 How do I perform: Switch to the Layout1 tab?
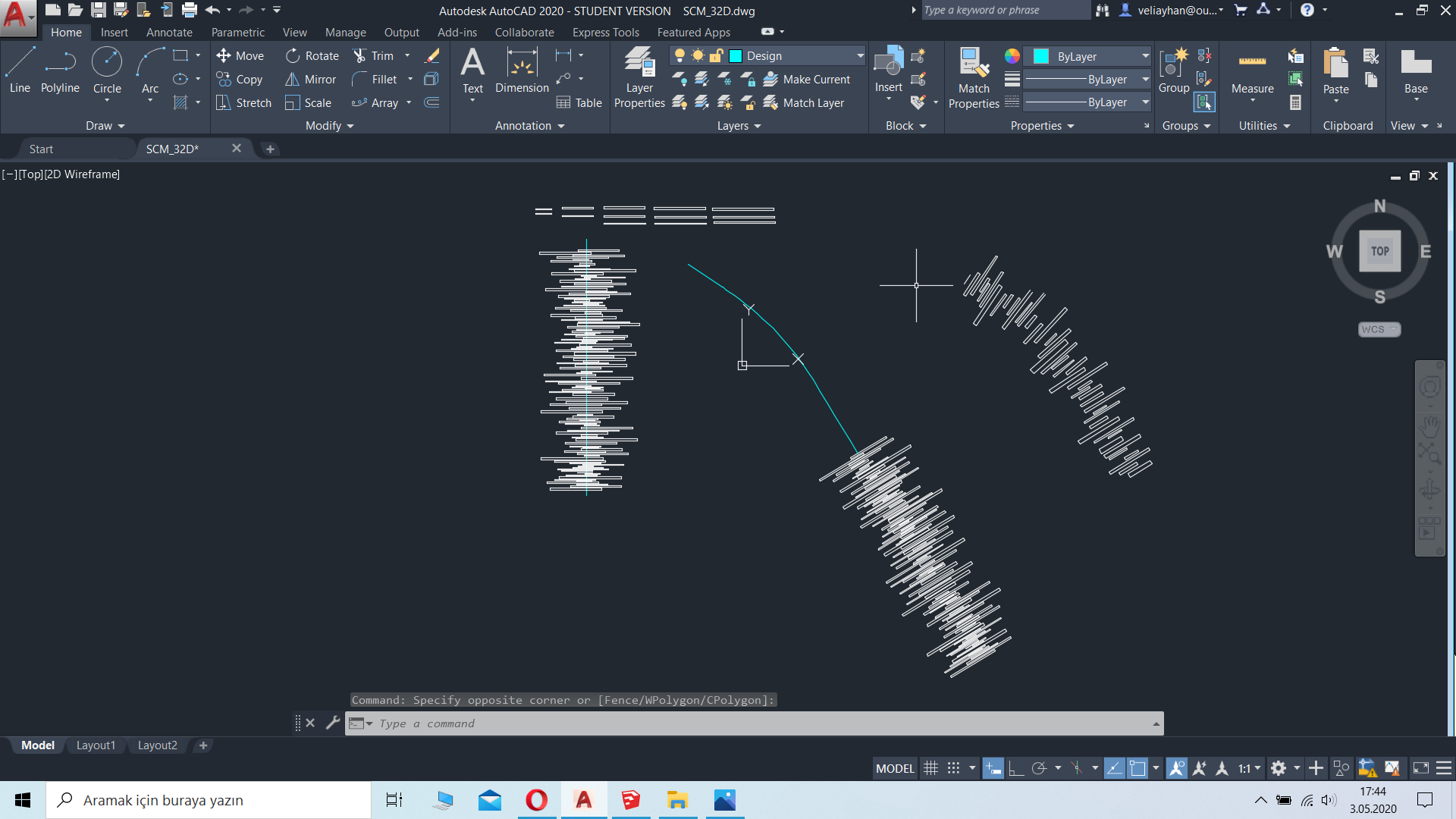click(x=96, y=745)
